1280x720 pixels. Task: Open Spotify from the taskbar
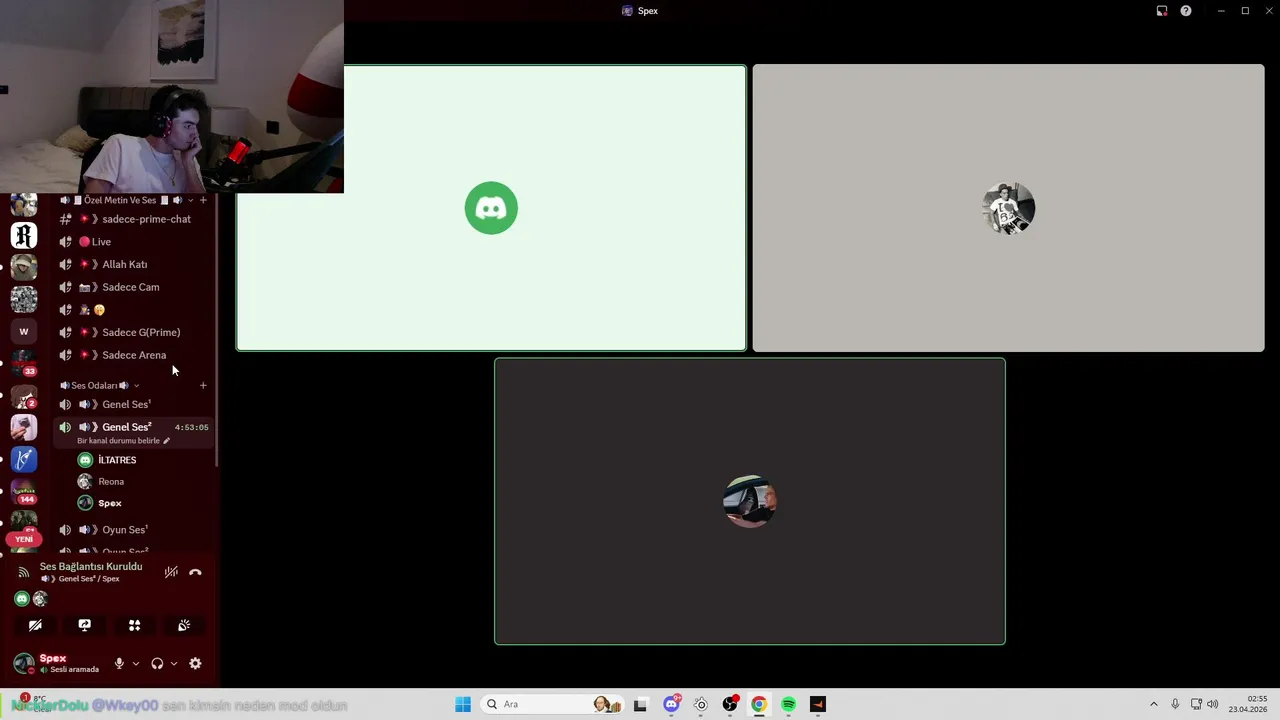coord(789,704)
